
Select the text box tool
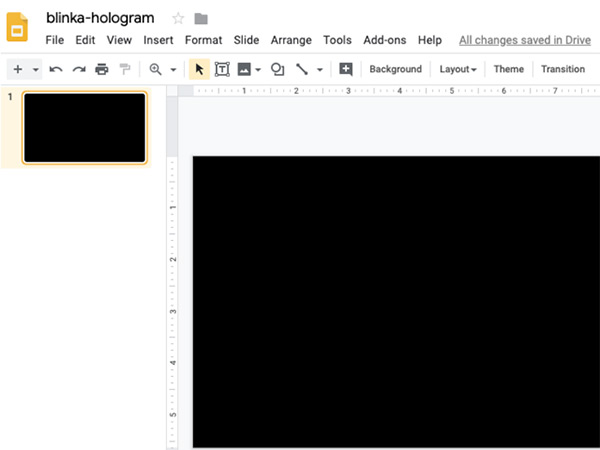point(222,69)
